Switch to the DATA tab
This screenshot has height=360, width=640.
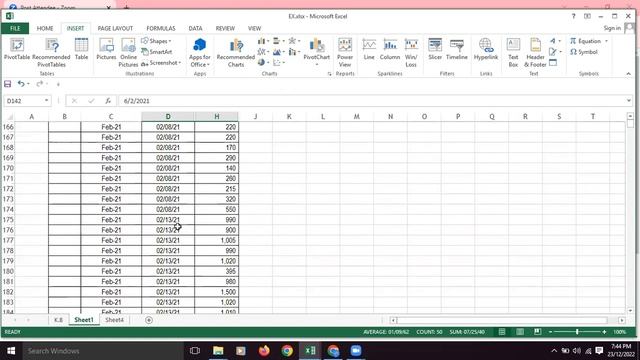pyautogui.click(x=195, y=28)
